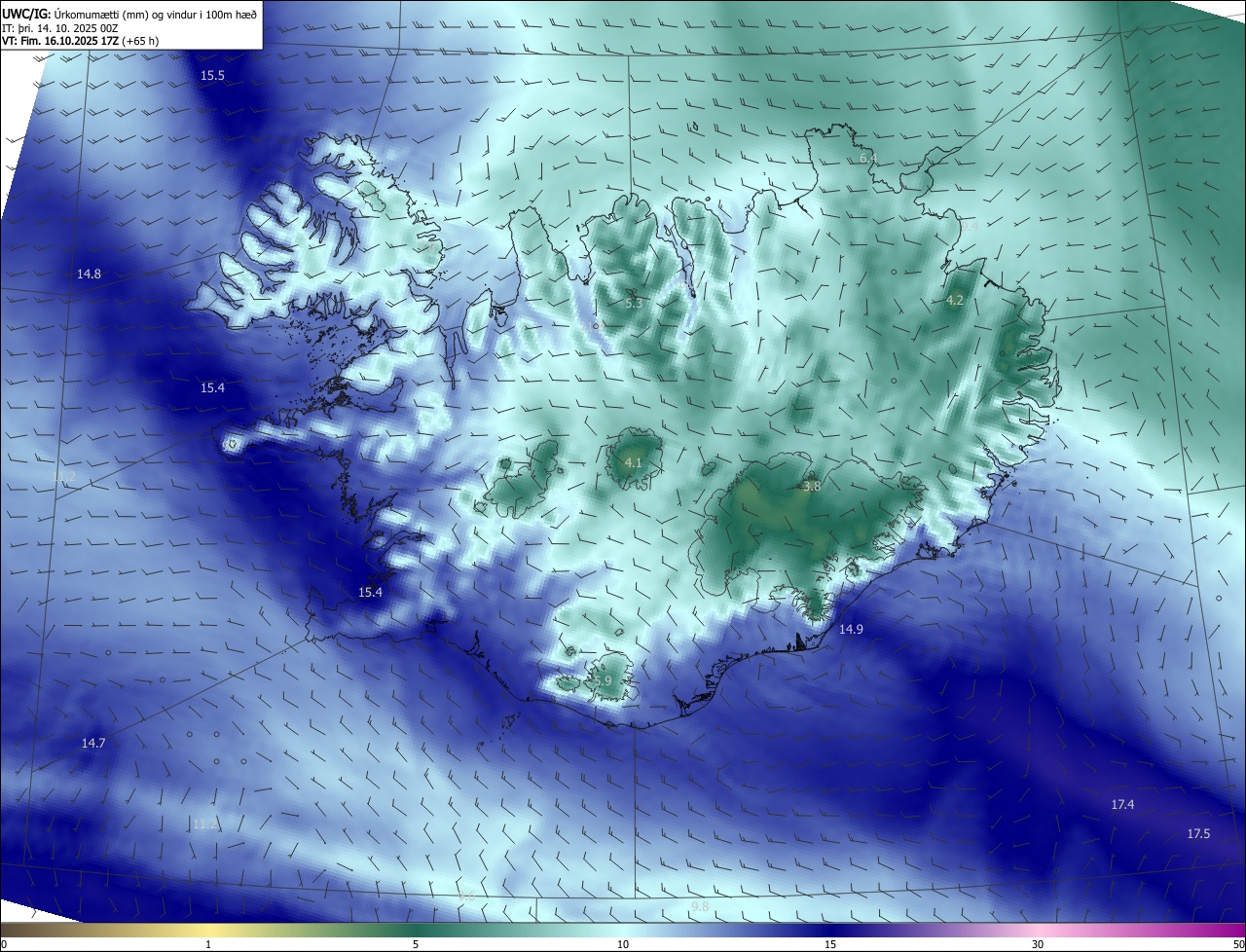Click the 50 tick on the color scale
Screen dimensions: 1246x952
point(1238,944)
